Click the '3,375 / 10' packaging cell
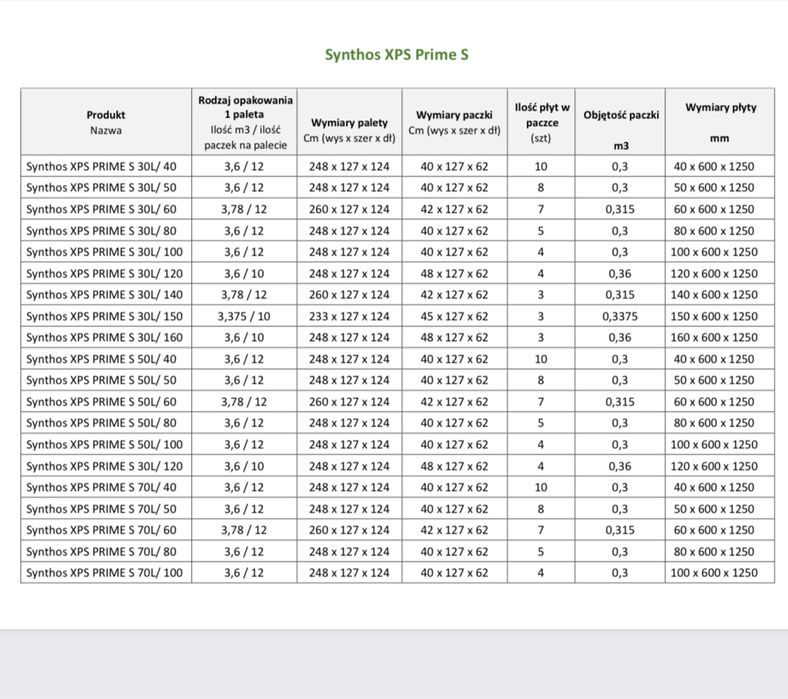Viewport: 788px width, 699px height. 244,316
